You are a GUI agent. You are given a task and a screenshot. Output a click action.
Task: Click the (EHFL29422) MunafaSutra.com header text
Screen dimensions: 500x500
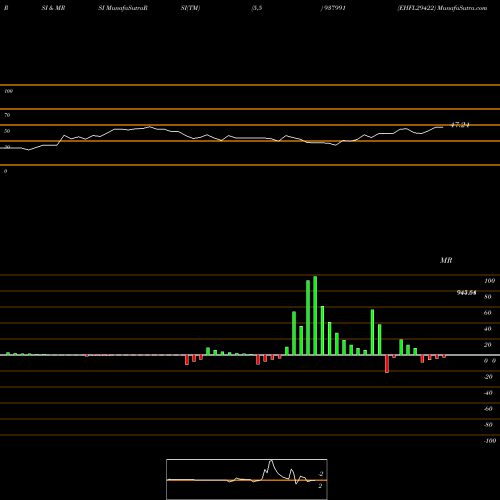pyautogui.click(x=442, y=8)
